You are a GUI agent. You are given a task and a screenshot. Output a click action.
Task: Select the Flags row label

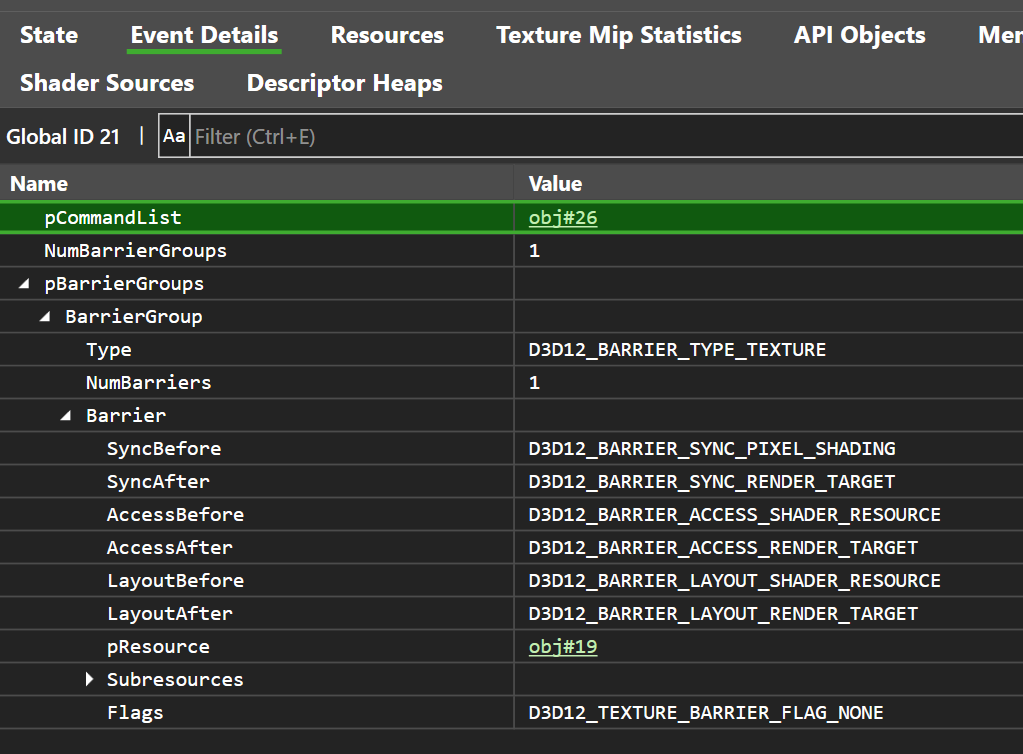click(135, 713)
